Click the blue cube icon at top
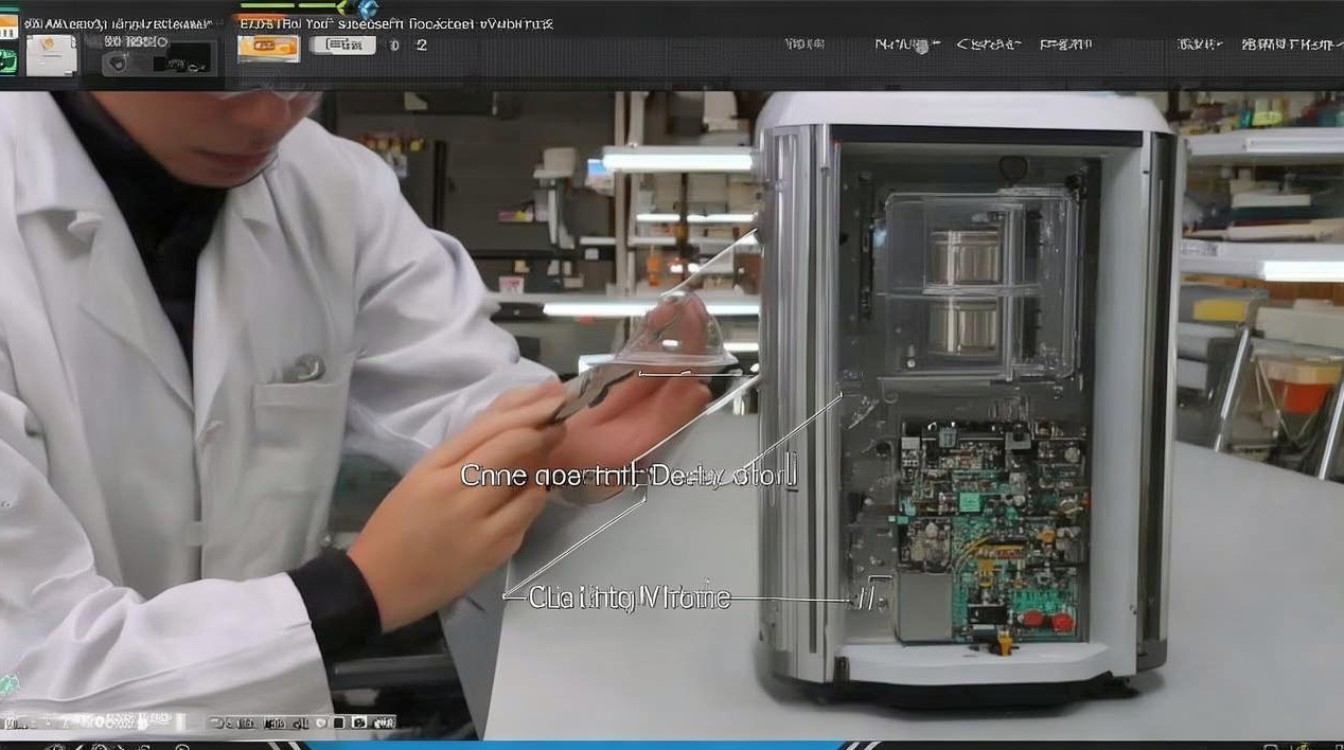1344x750 pixels. click(368, 8)
